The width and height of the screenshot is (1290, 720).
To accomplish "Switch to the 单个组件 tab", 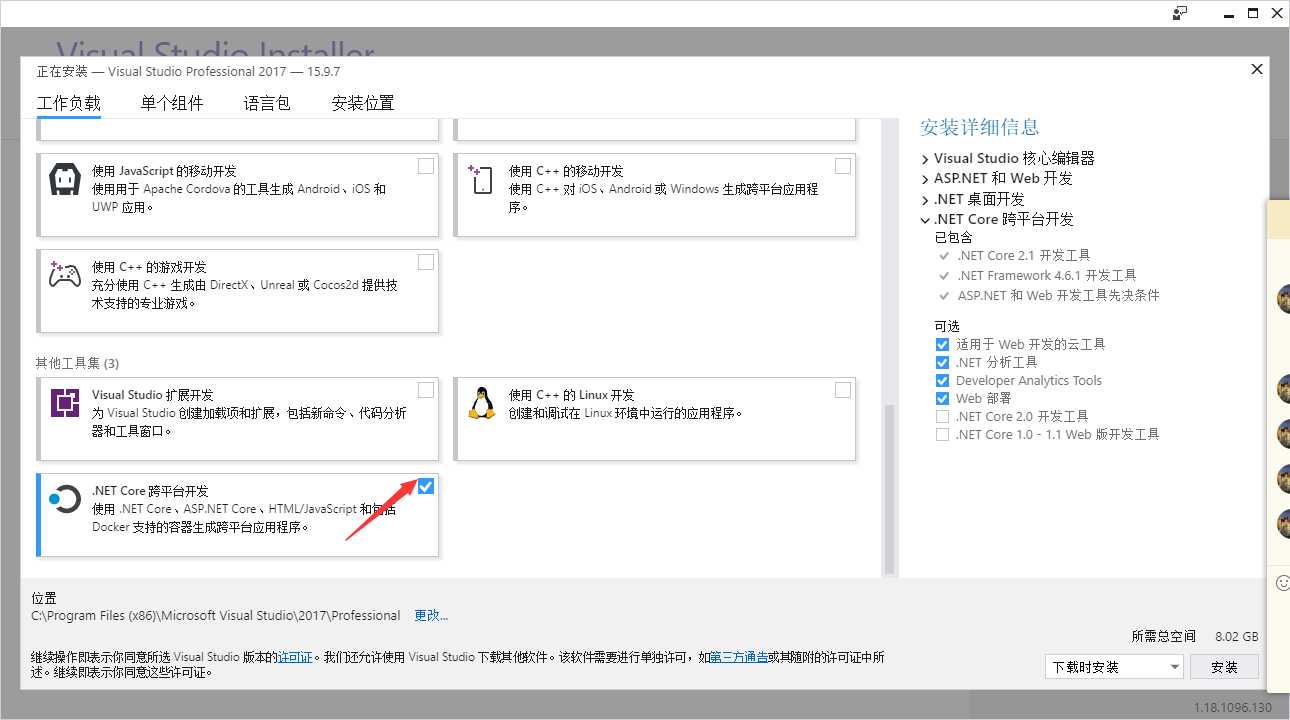I will tap(172, 103).
